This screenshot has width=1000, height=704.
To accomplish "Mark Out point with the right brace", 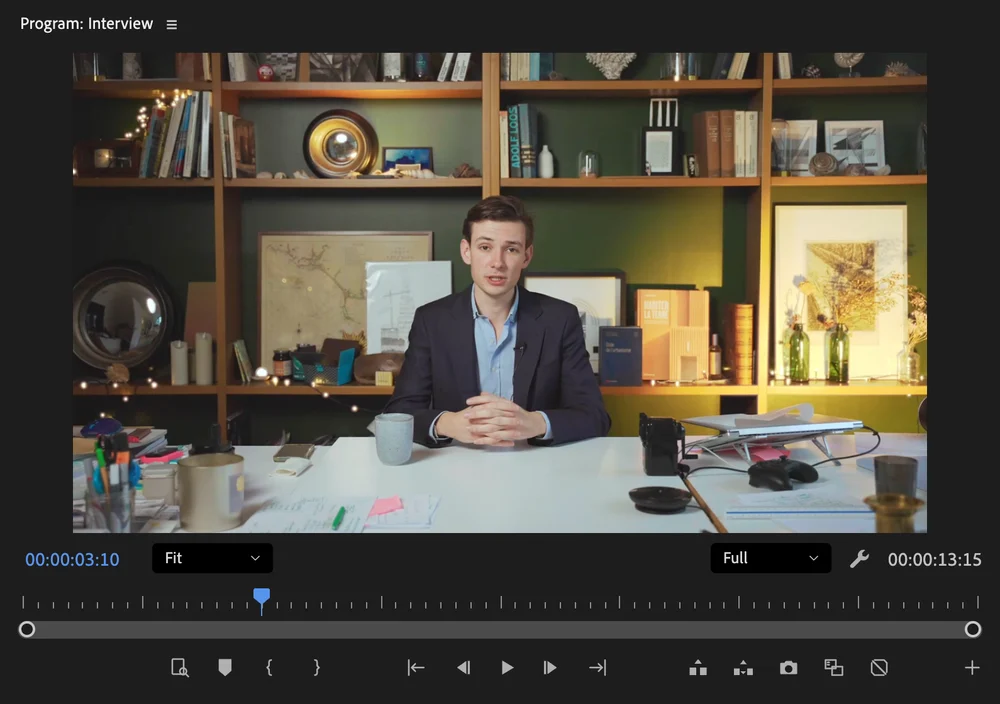I will tap(316, 668).
